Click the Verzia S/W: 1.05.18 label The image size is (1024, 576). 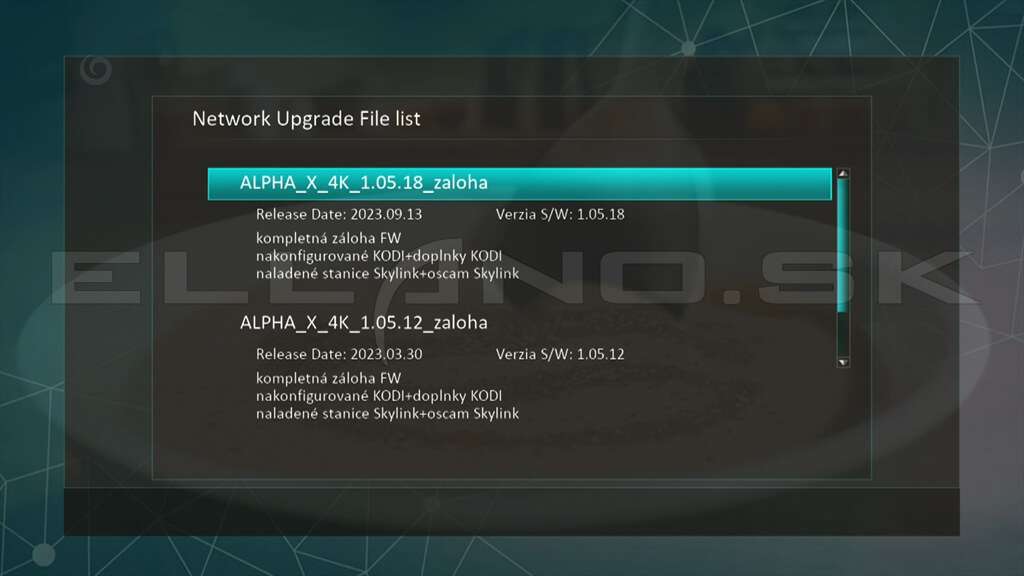pyautogui.click(x=560, y=214)
